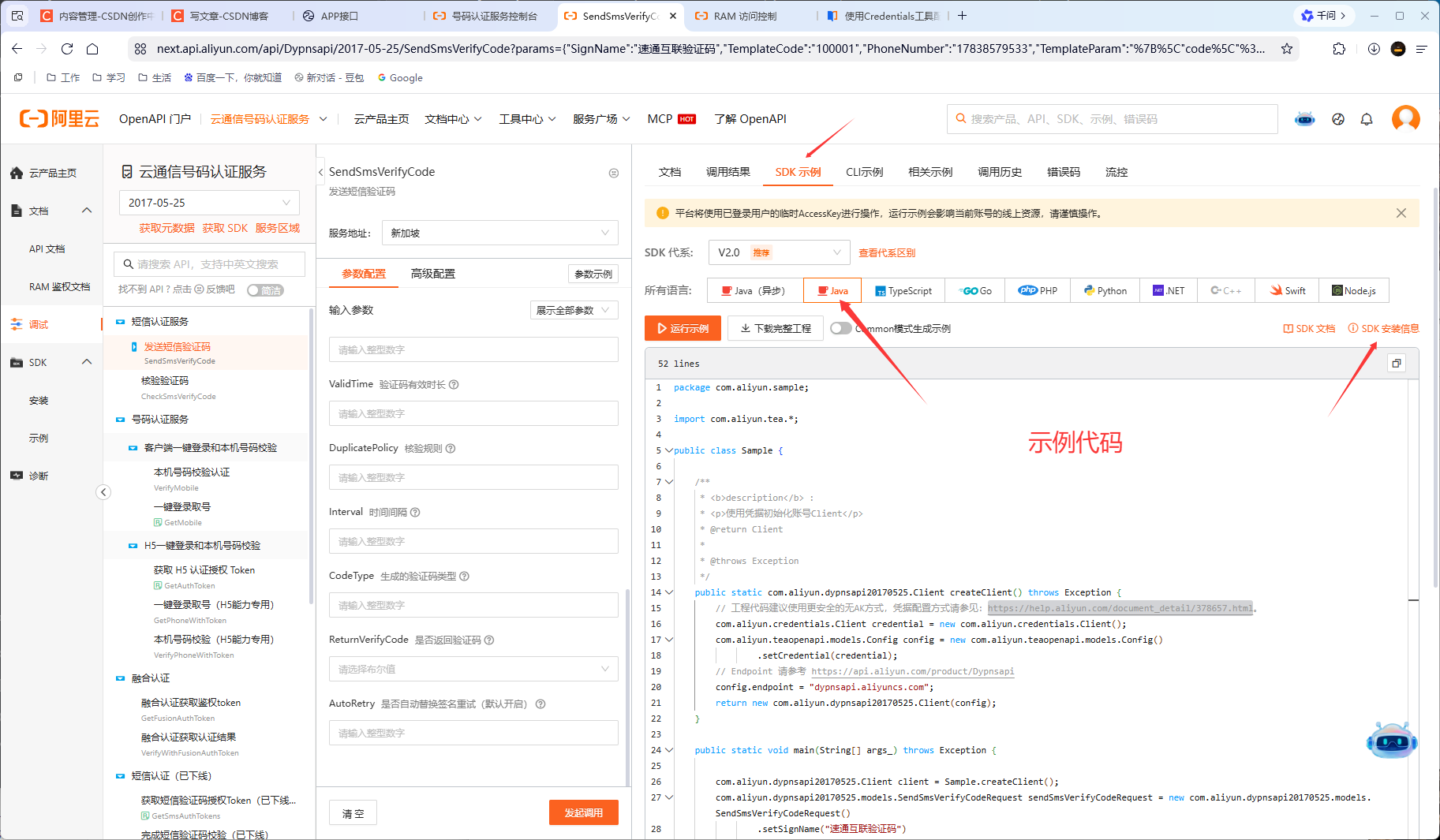Collapse 融合认证 tree group
Screen dimensions: 1440x840
coord(121,678)
